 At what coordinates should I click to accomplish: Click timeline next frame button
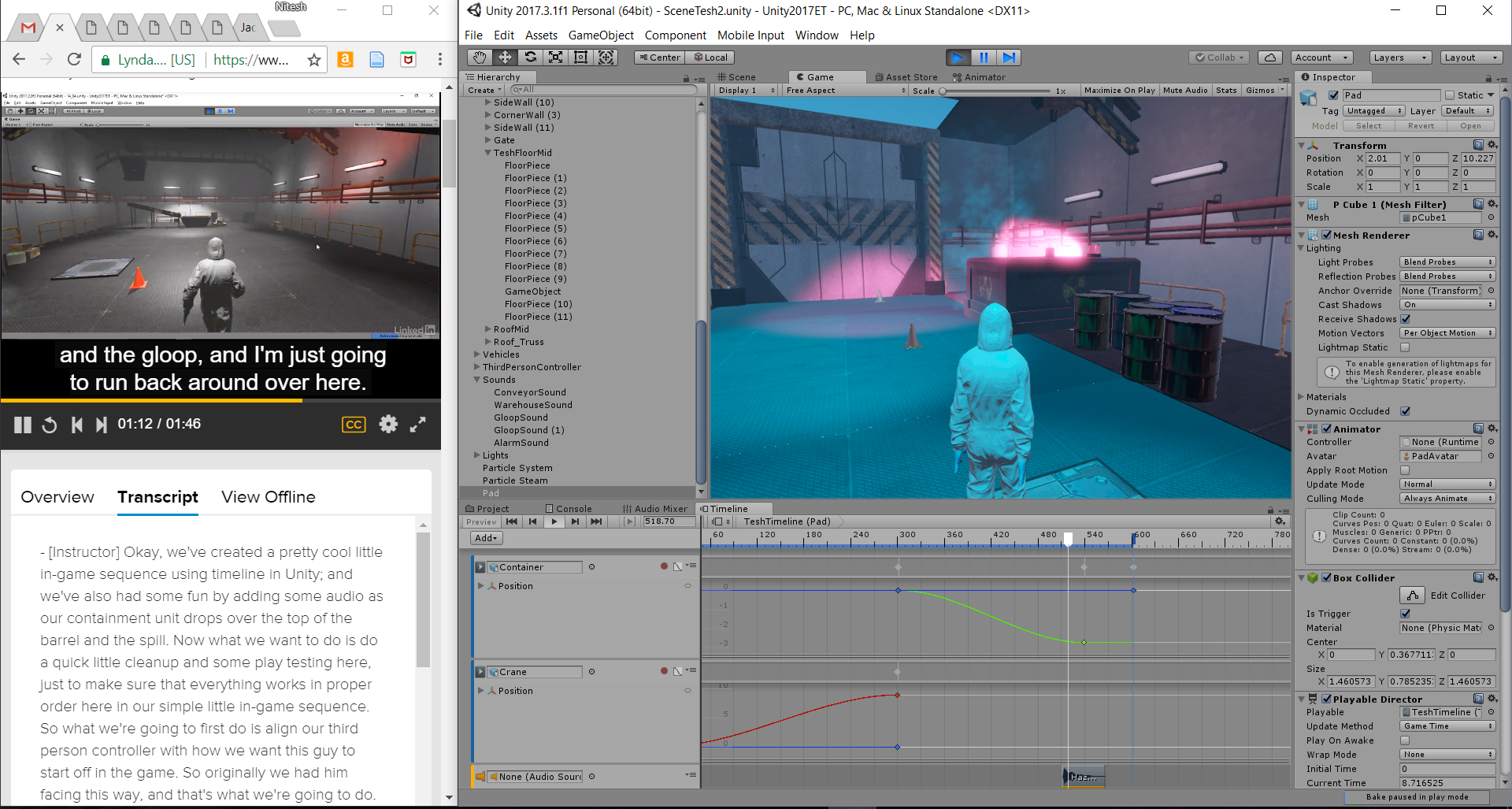click(x=575, y=521)
